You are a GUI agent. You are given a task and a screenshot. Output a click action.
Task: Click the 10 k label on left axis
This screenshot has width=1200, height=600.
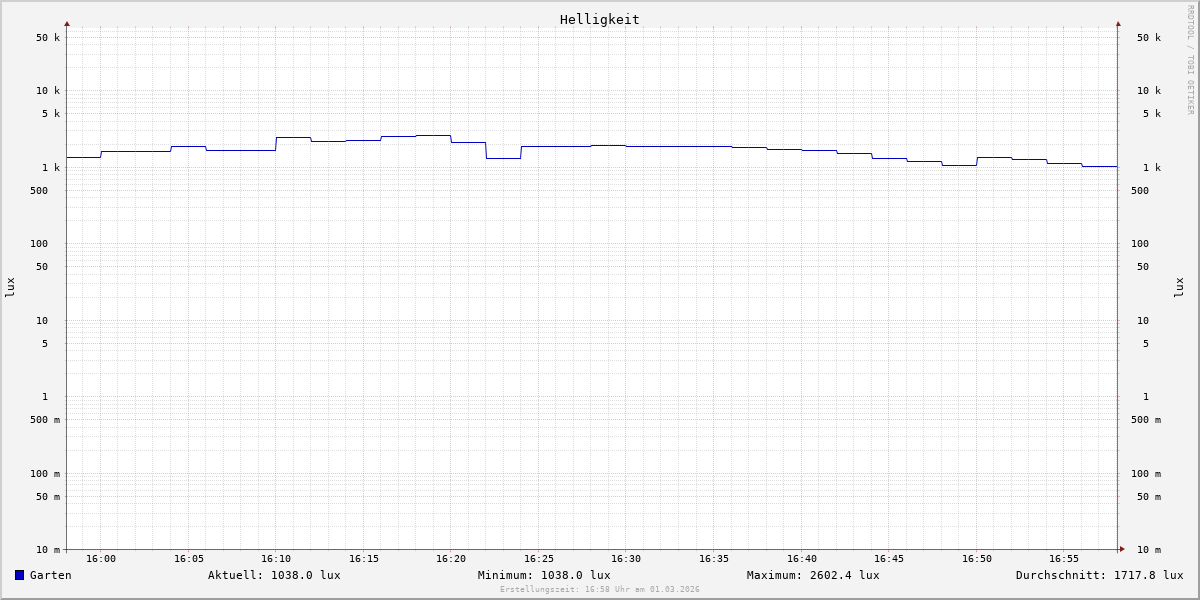tap(48, 91)
